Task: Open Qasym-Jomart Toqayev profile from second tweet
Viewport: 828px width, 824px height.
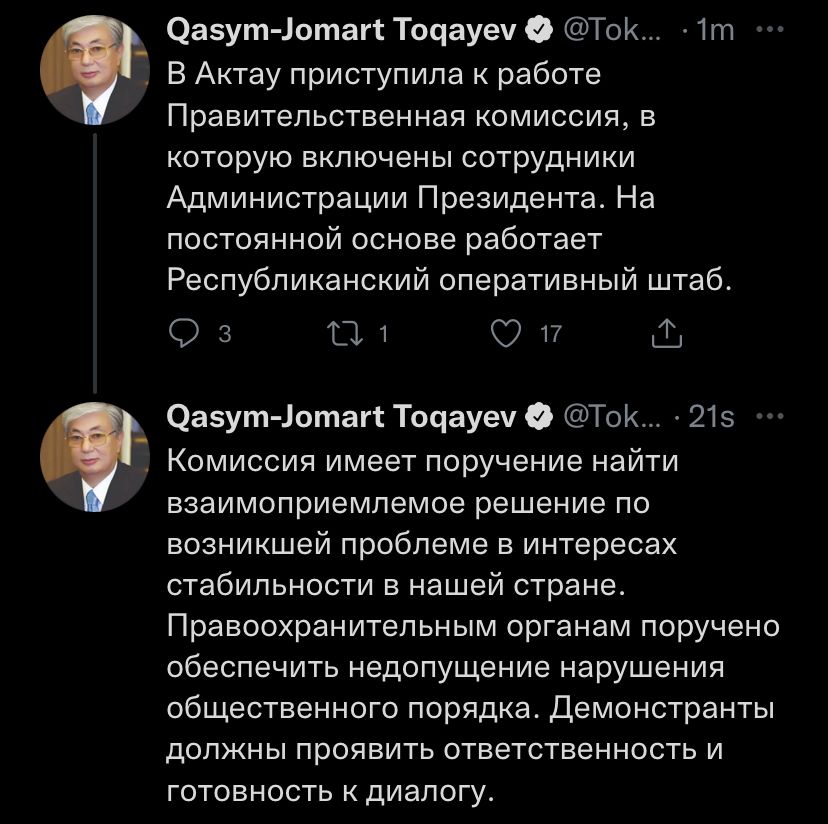Action: tap(340, 417)
